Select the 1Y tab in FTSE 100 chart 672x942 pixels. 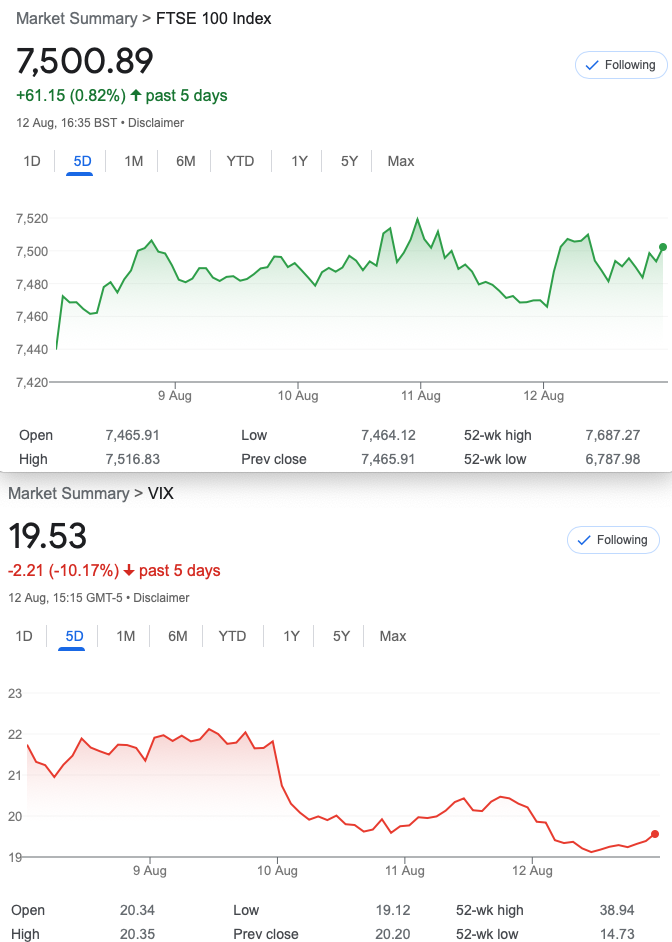[299, 161]
